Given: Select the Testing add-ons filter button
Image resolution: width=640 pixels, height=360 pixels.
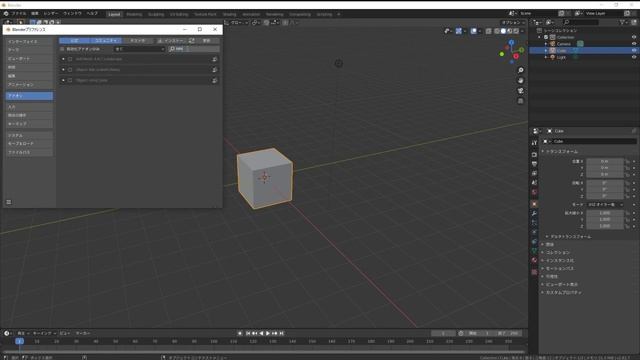Looking at the screenshot, I should [138, 40].
